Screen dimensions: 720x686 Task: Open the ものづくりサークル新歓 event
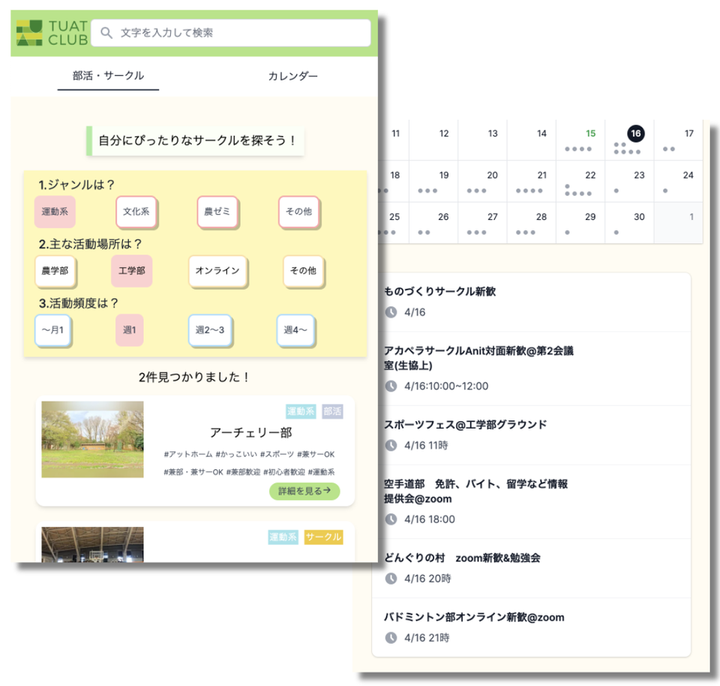[531, 302]
